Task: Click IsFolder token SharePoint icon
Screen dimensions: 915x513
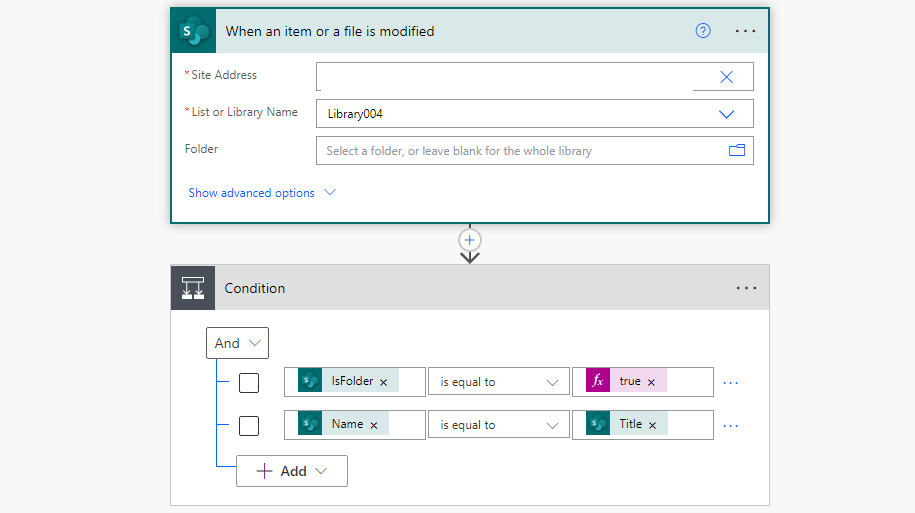Action: (310, 381)
